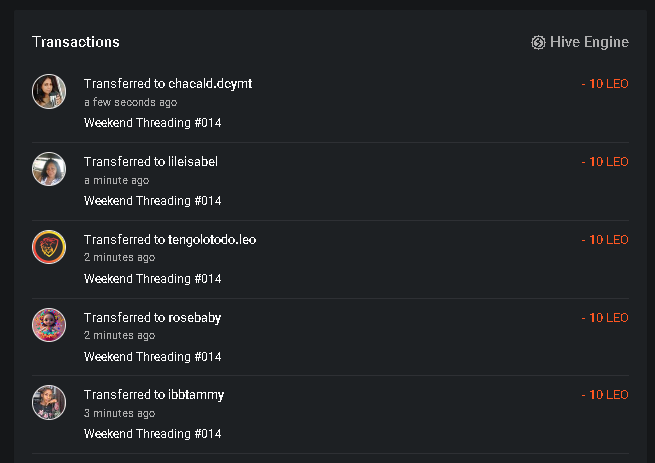Open the Hive Engine link
This screenshot has width=655, height=463.
click(x=580, y=42)
